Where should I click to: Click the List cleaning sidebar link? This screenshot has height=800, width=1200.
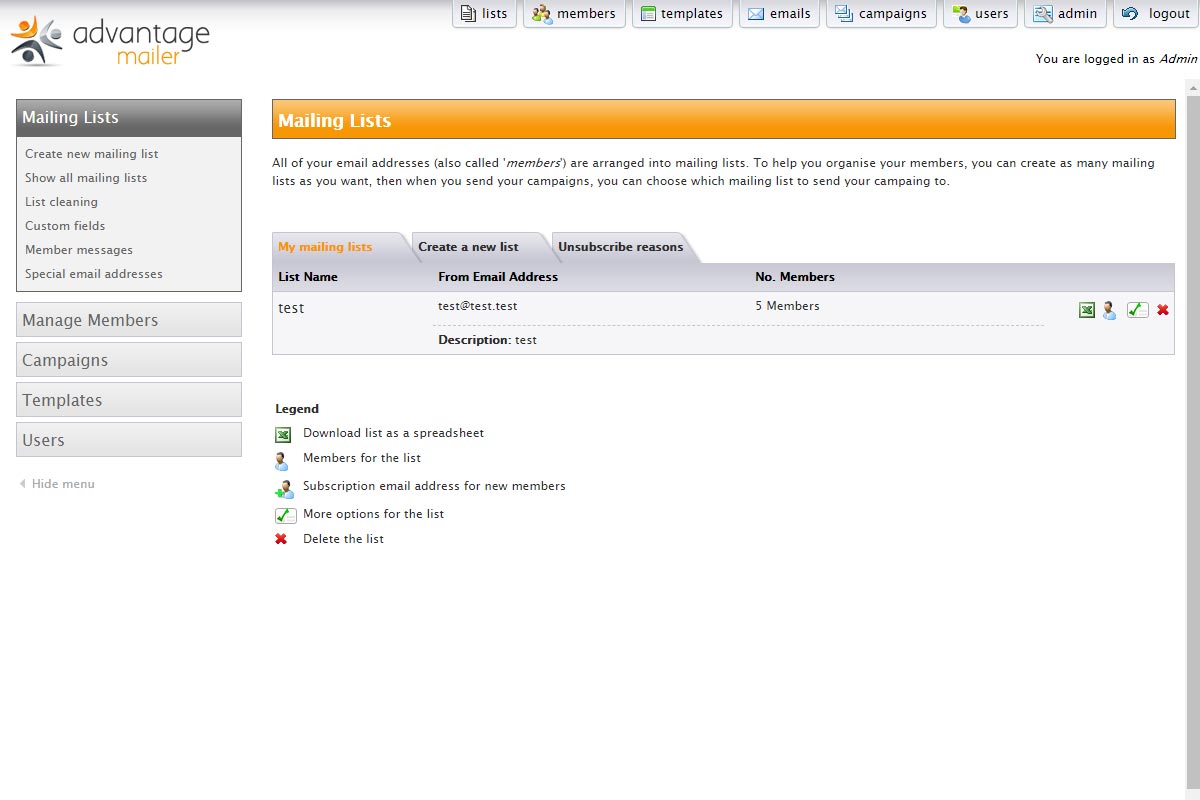coord(61,202)
